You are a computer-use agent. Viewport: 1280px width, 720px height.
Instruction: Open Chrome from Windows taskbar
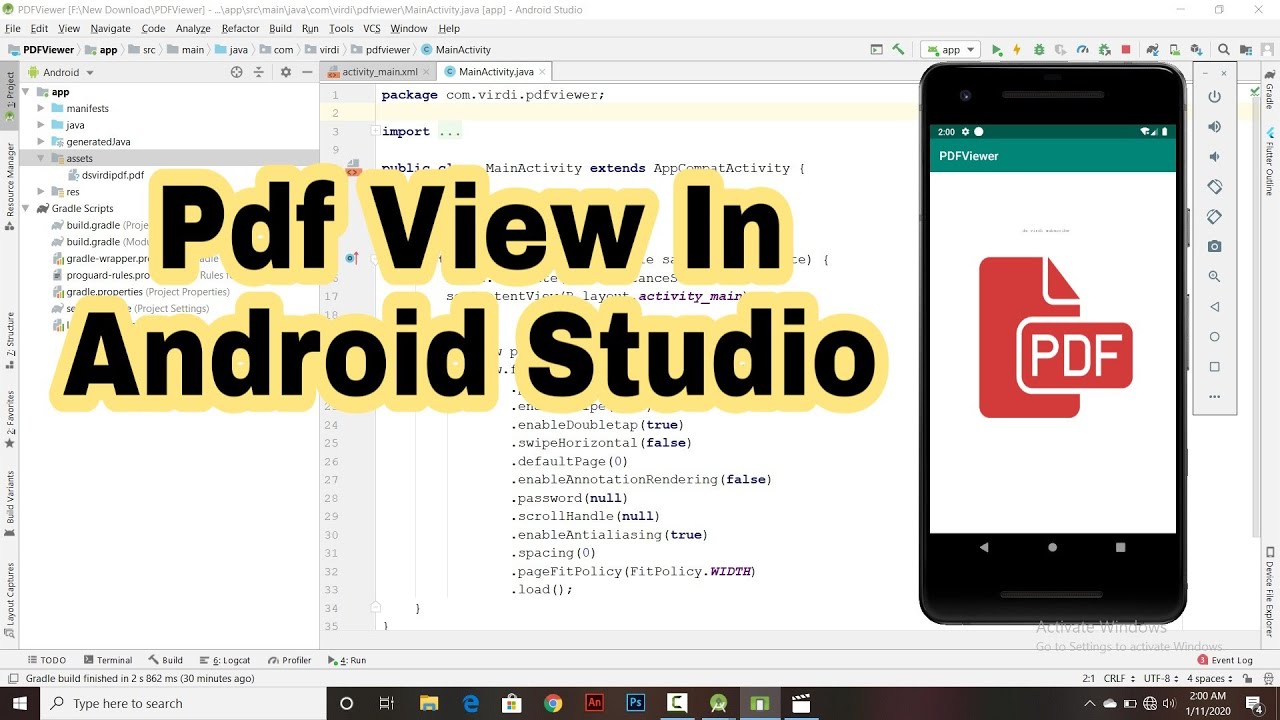[x=553, y=703]
